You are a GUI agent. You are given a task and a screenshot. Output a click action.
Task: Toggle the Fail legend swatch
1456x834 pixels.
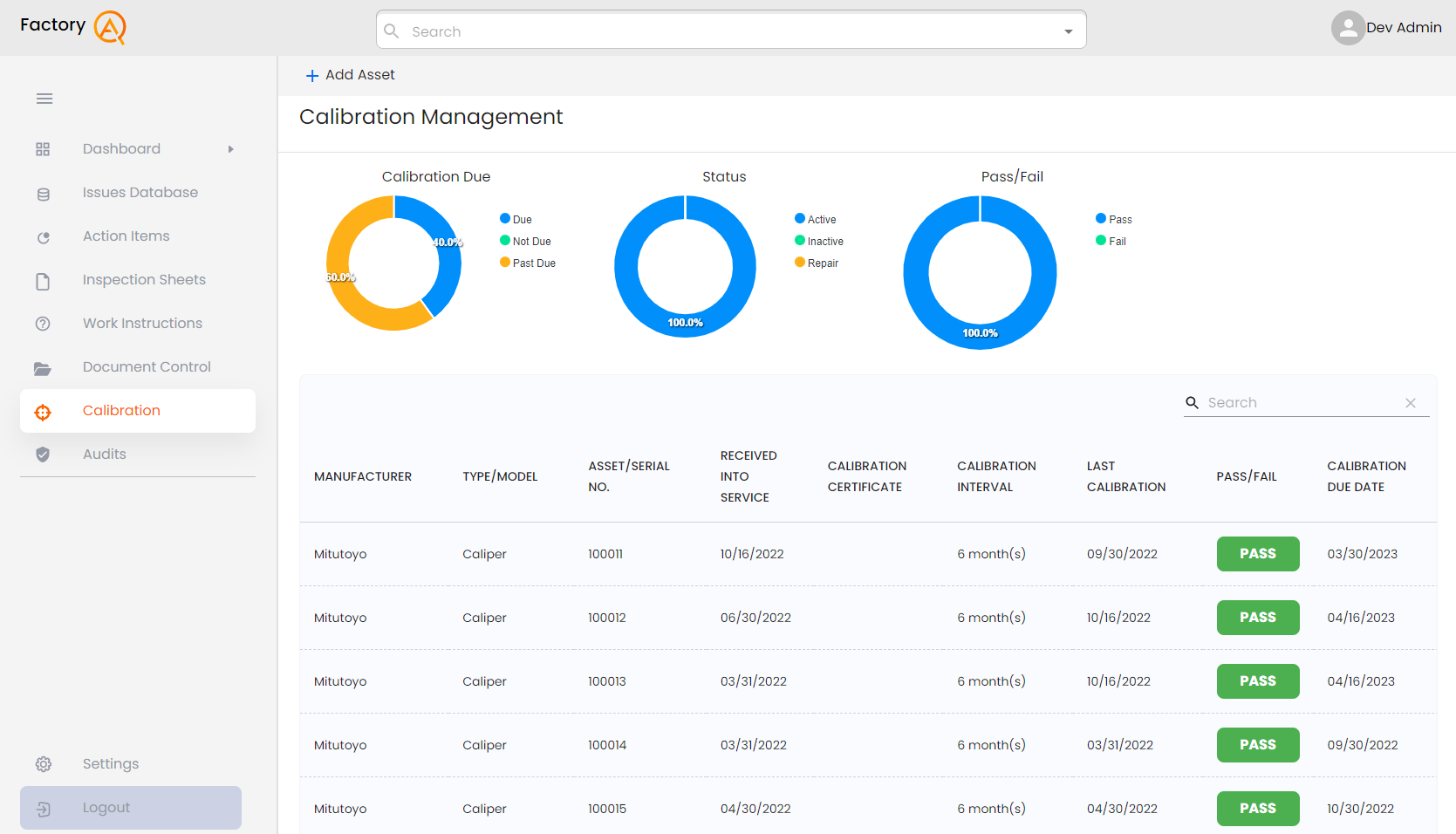(1101, 240)
